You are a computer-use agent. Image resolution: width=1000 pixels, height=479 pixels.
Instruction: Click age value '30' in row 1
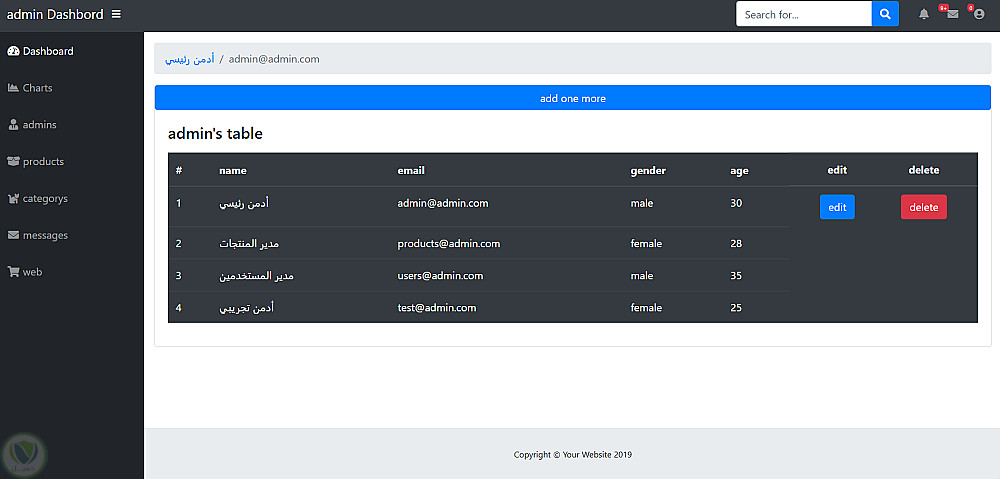click(736, 203)
